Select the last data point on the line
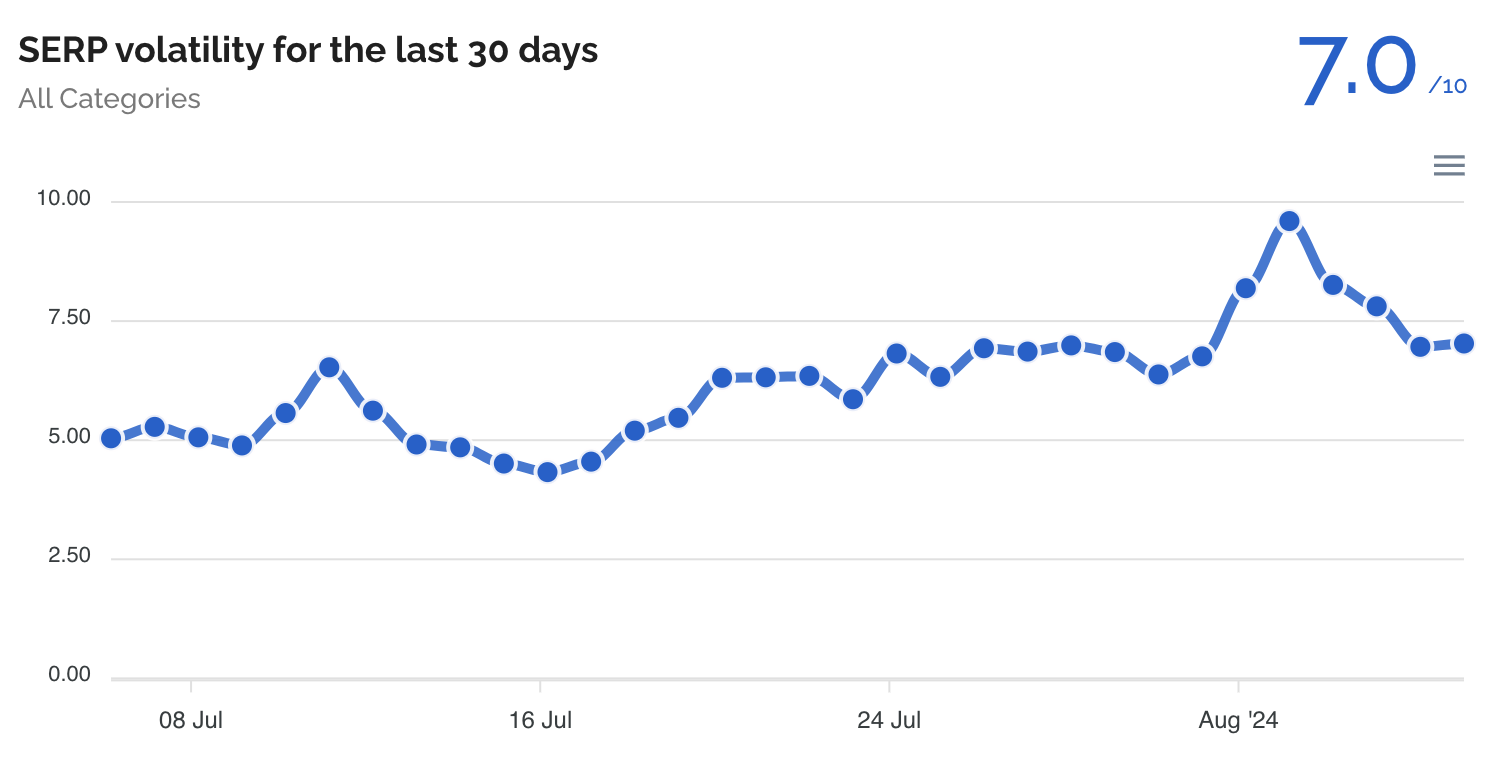 point(1463,343)
